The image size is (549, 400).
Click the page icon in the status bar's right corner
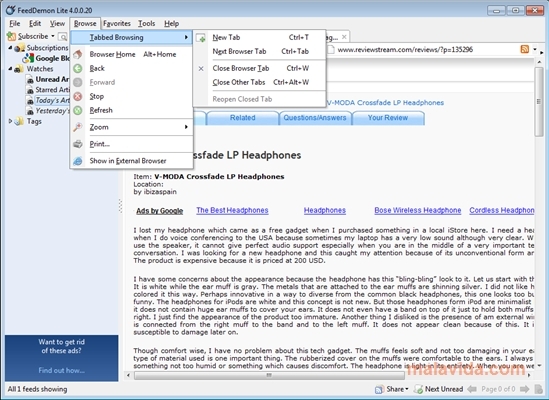(538, 389)
